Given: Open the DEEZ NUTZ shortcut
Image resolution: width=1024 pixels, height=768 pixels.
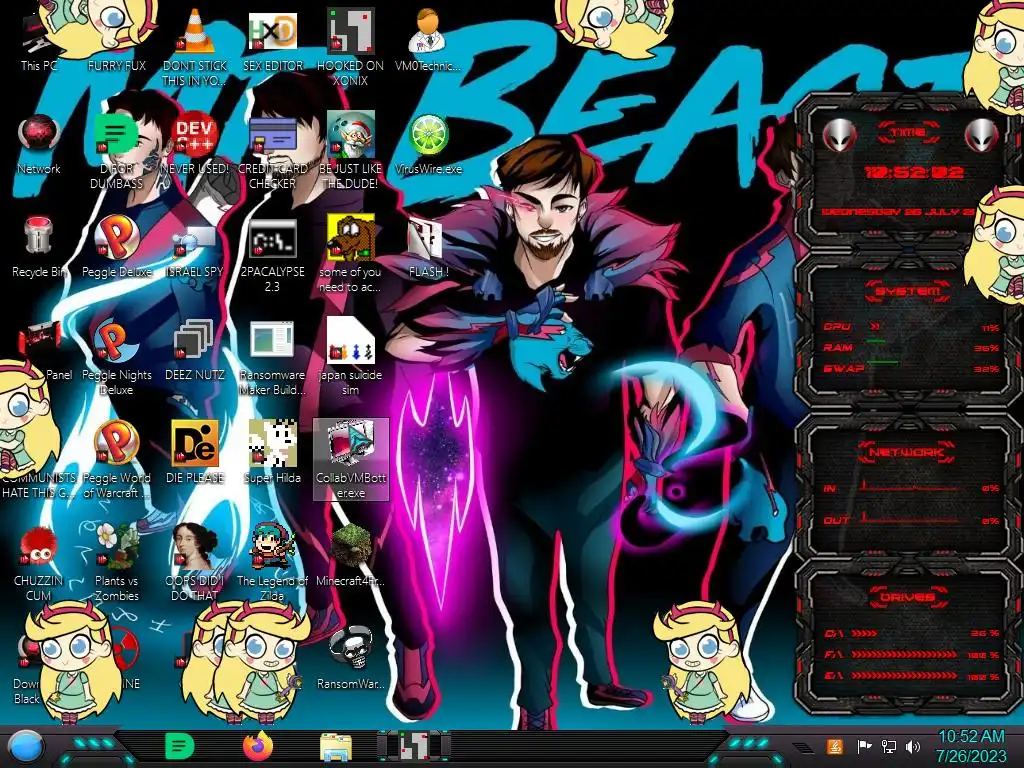Looking at the screenshot, I should pos(195,349).
